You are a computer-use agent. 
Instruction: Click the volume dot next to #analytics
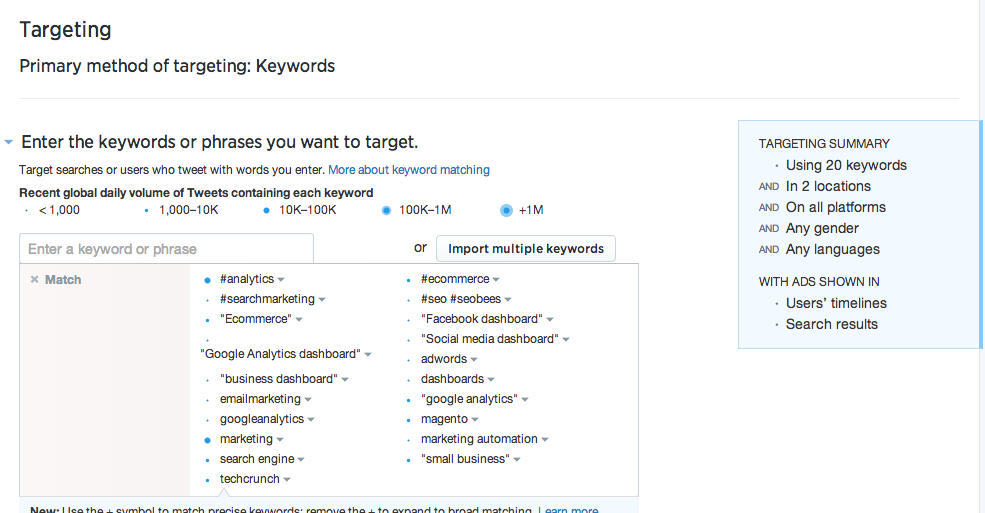(x=207, y=280)
